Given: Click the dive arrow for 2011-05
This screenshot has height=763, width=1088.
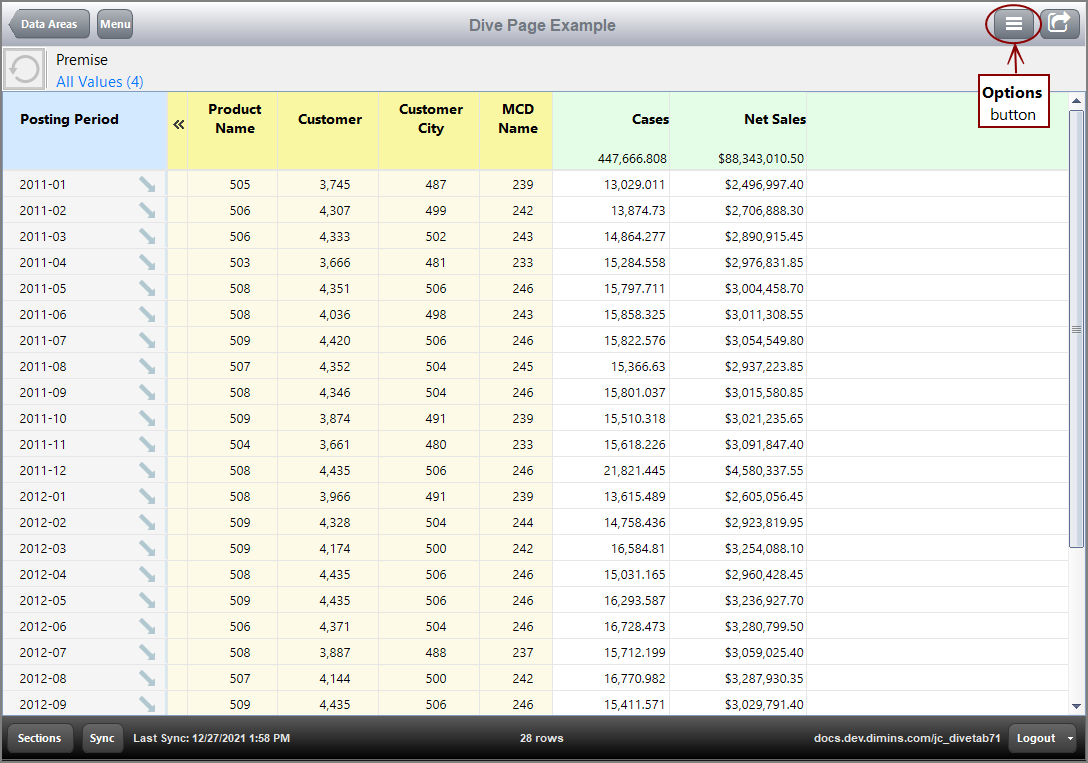Looking at the screenshot, I should [x=147, y=289].
